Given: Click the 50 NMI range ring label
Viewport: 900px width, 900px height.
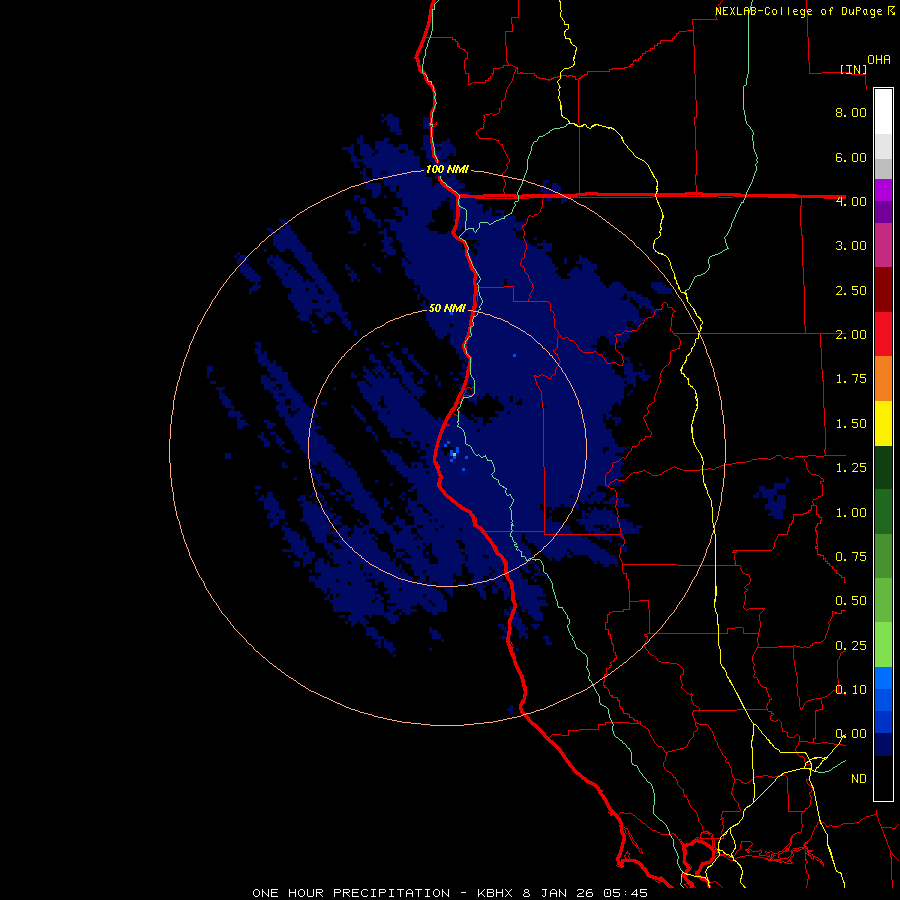Looking at the screenshot, I should (x=447, y=308).
